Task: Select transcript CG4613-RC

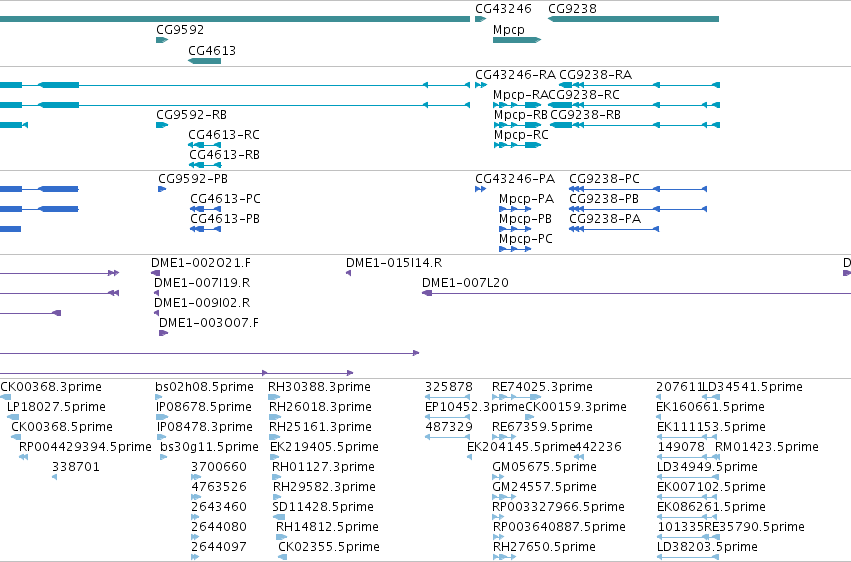Action: pyautogui.click(x=224, y=135)
